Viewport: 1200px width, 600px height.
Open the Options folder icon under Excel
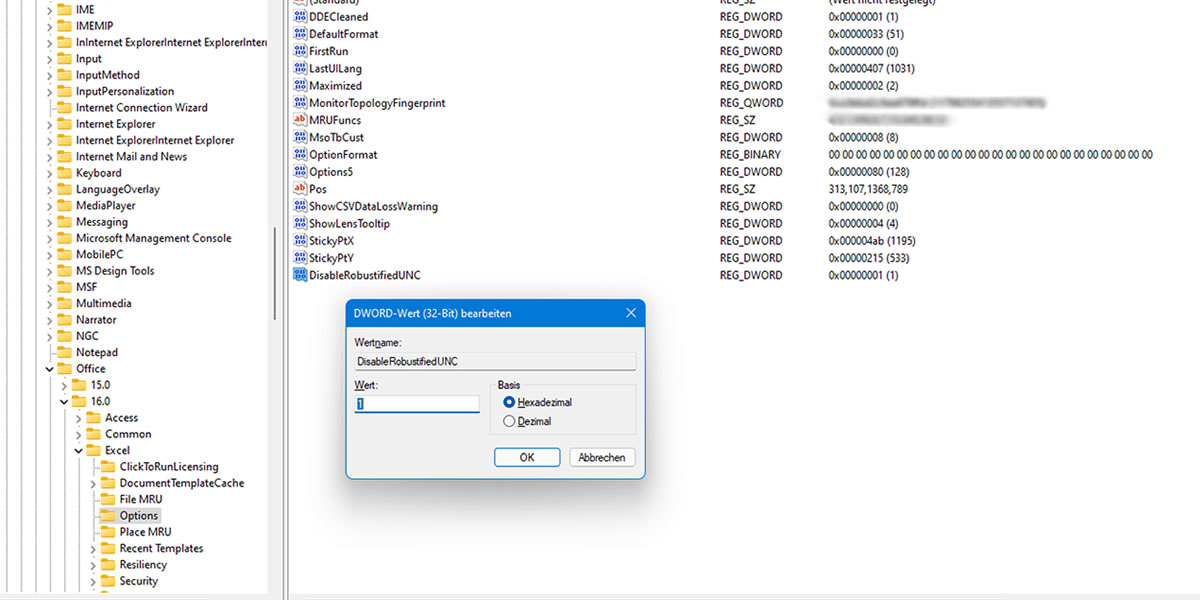108,516
